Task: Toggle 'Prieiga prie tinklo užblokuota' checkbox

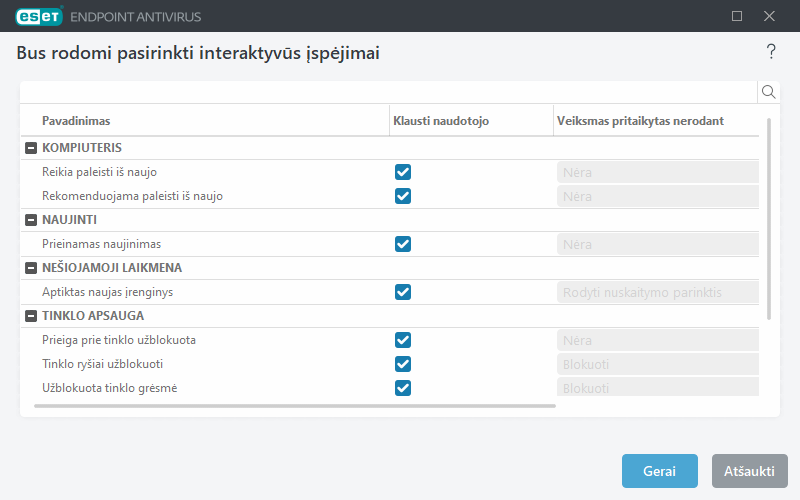Action: click(x=403, y=340)
